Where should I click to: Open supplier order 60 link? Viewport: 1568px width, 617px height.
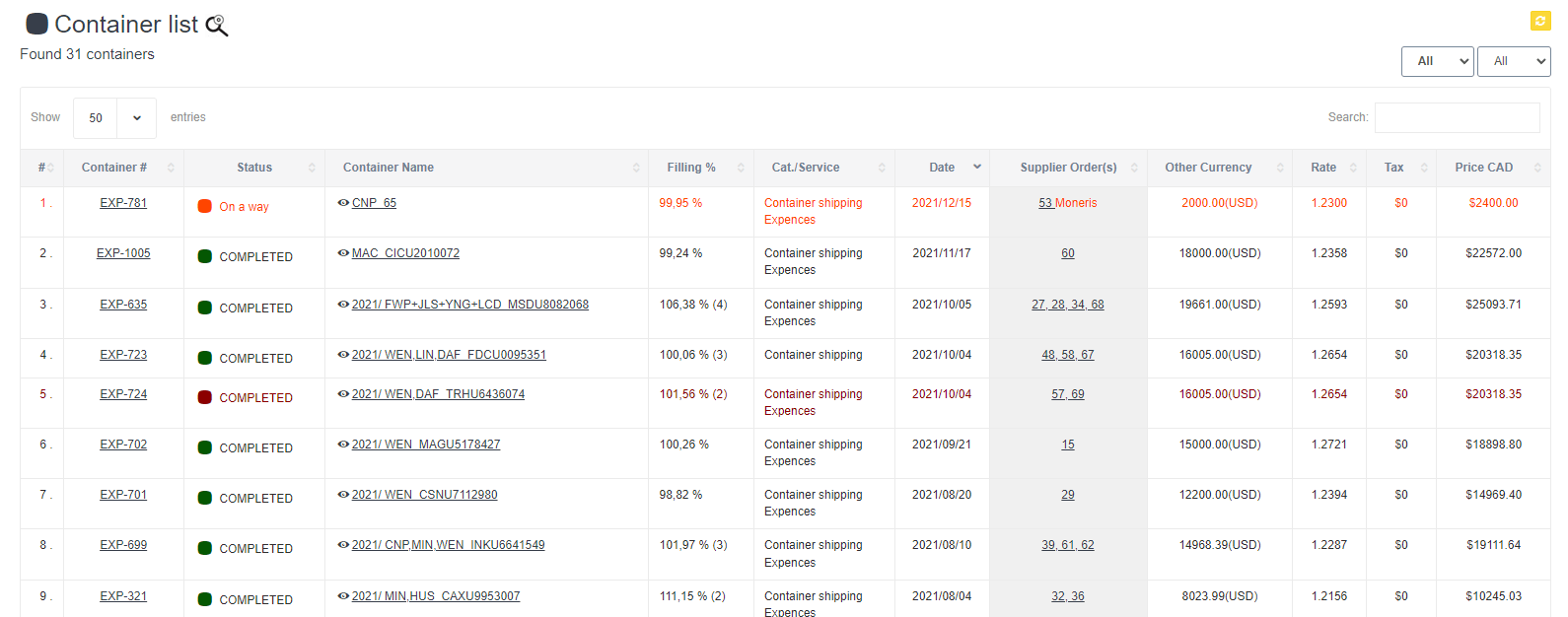click(x=1068, y=253)
